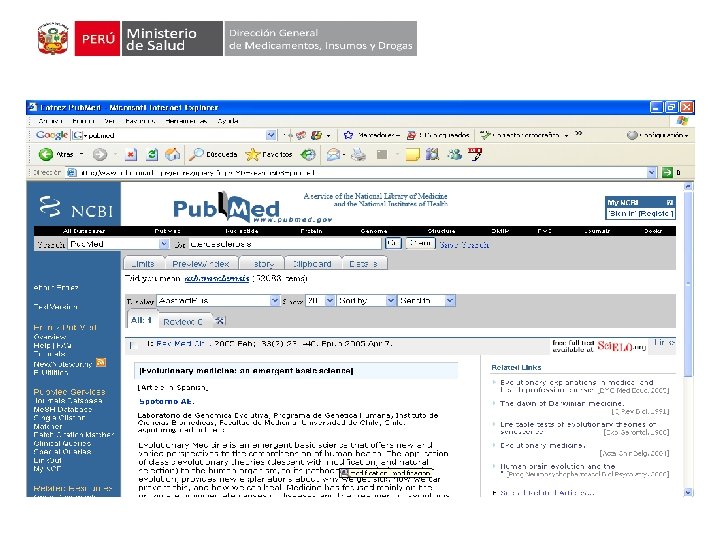Click the Messenger people icon

(454, 155)
